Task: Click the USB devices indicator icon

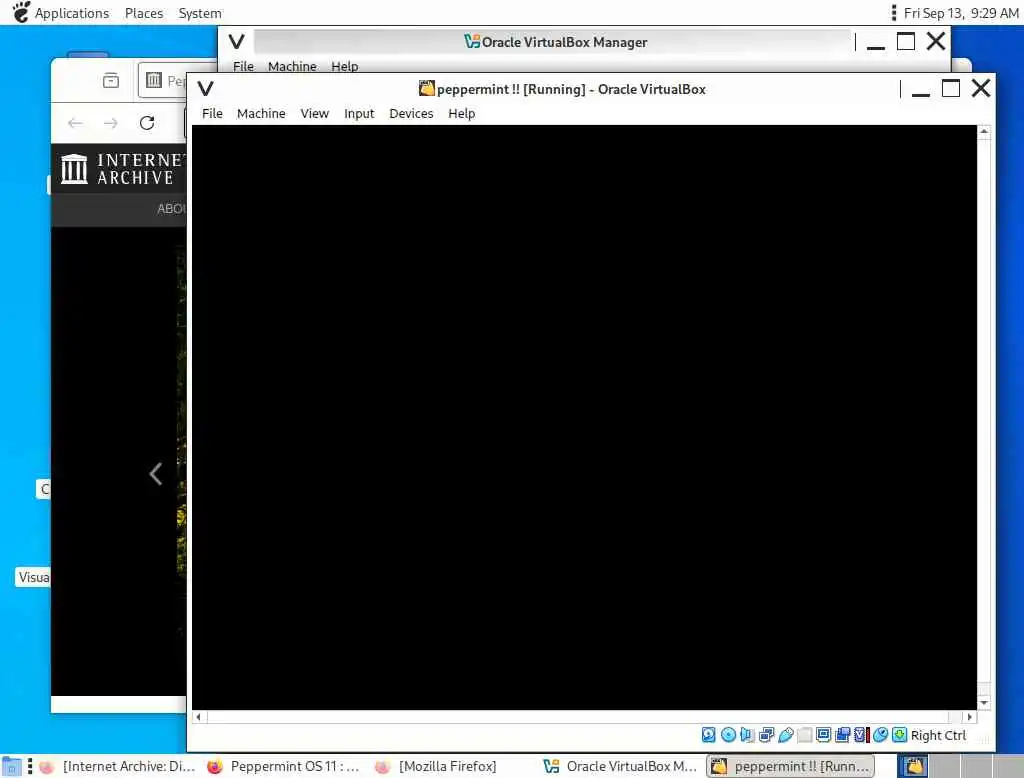Action: (x=786, y=735)
